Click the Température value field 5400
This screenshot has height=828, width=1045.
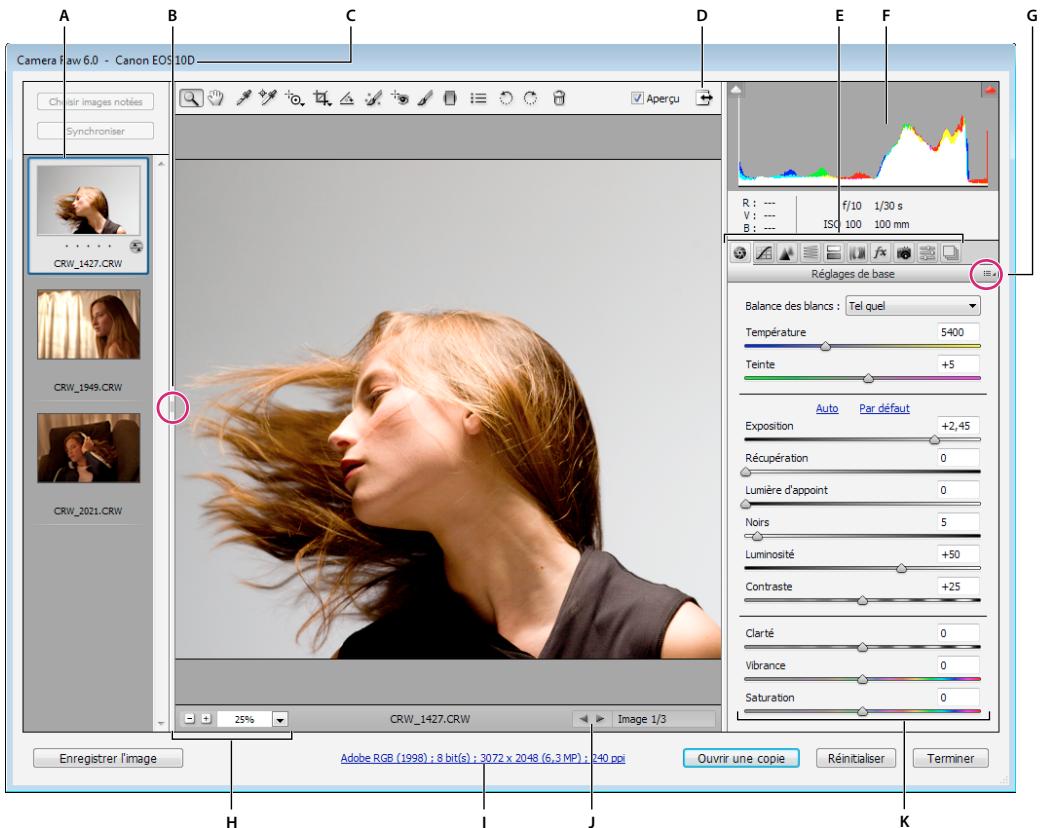[x=958, y=332]
